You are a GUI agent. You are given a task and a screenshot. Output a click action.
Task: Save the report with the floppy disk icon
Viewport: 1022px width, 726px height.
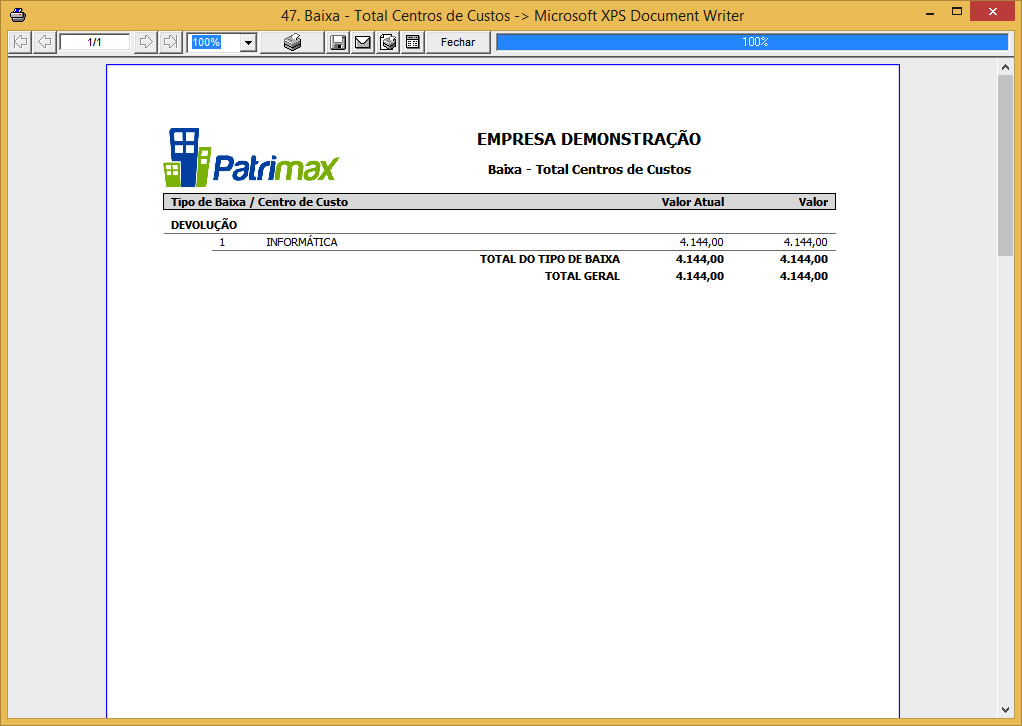pyautogui.click(x=338, y=42)
